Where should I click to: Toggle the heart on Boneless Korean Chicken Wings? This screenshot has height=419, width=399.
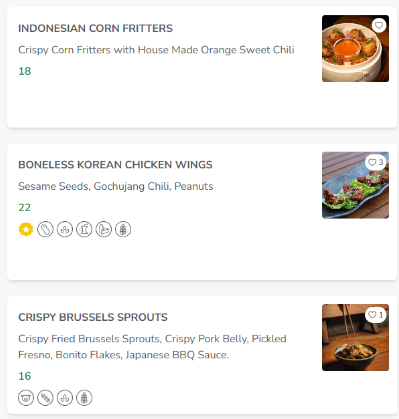[x=376, y=162]
